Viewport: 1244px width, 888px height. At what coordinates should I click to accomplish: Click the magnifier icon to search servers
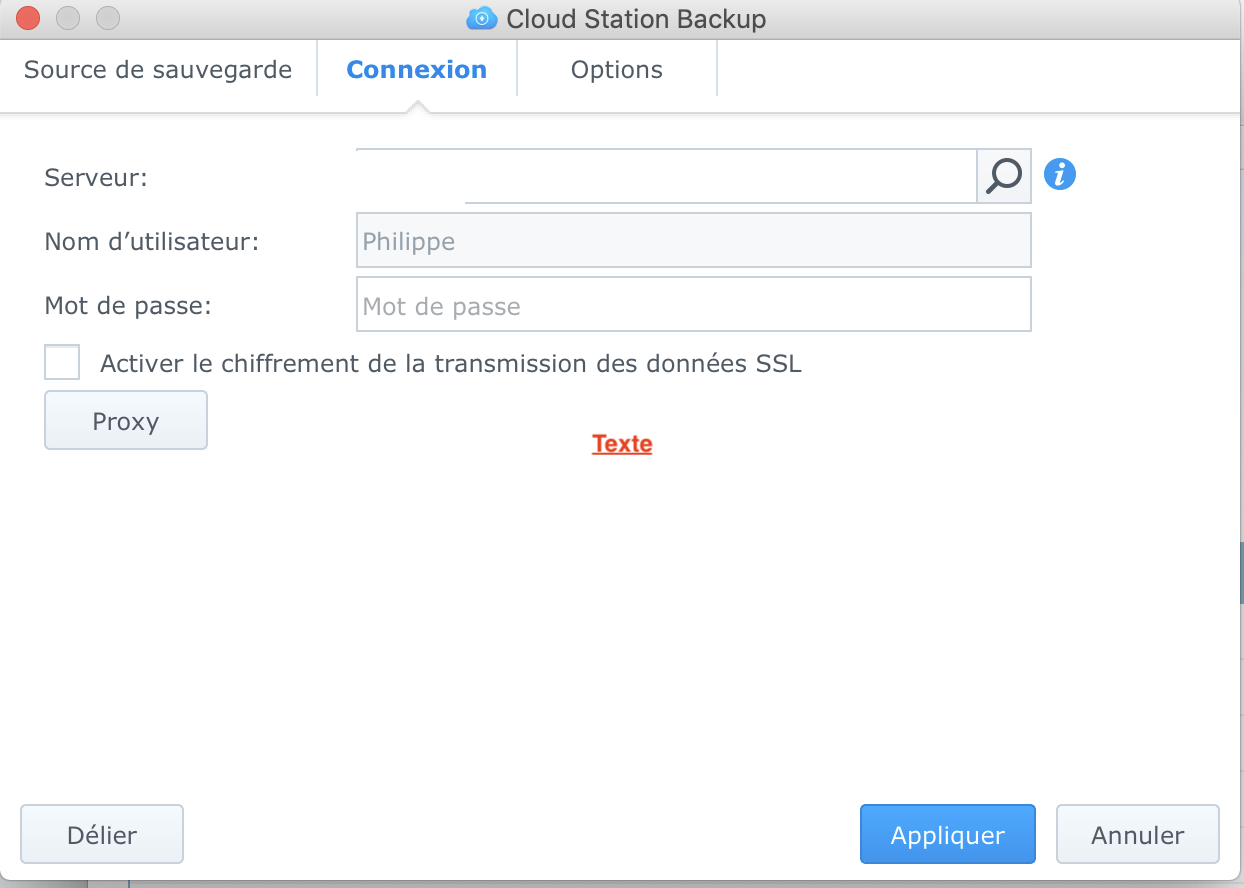coord(1003,176)
